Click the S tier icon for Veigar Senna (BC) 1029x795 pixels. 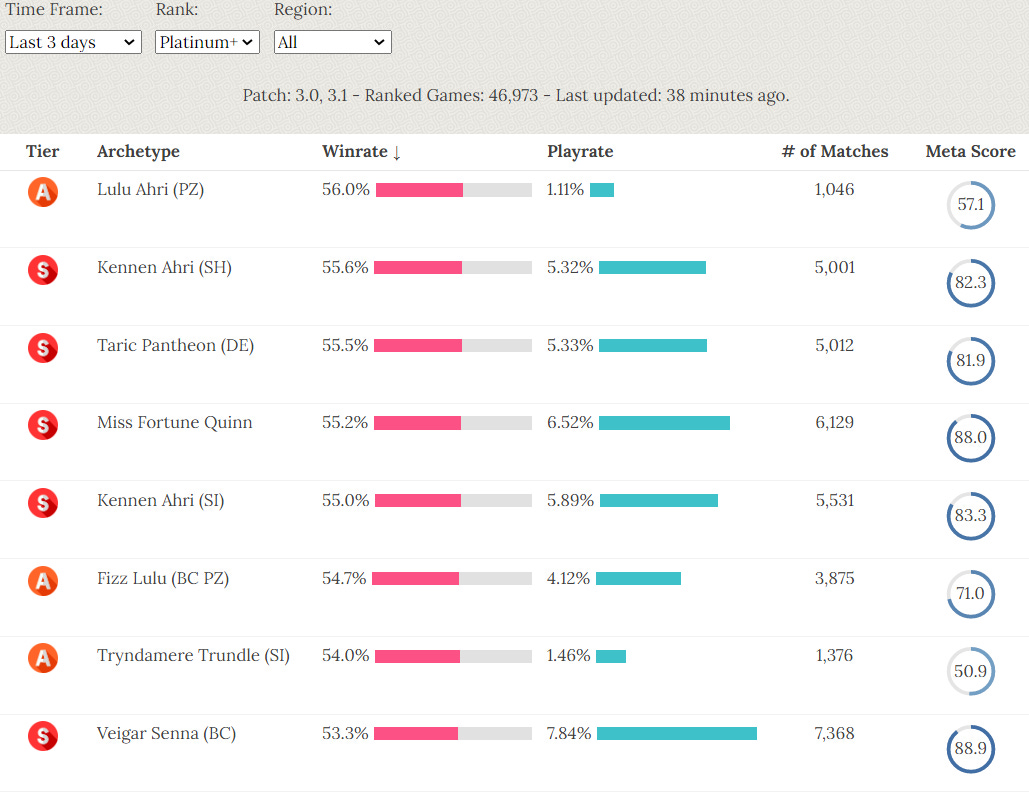click(x=43, y=736)
